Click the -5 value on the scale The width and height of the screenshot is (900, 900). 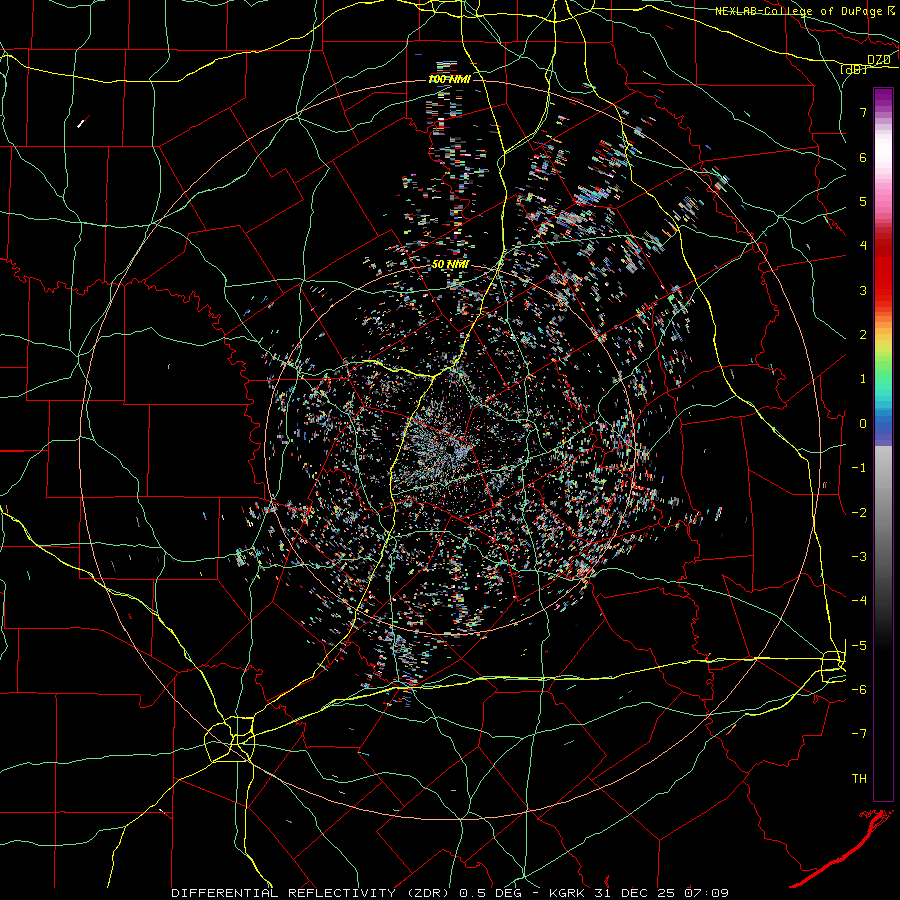coord(859,646)
